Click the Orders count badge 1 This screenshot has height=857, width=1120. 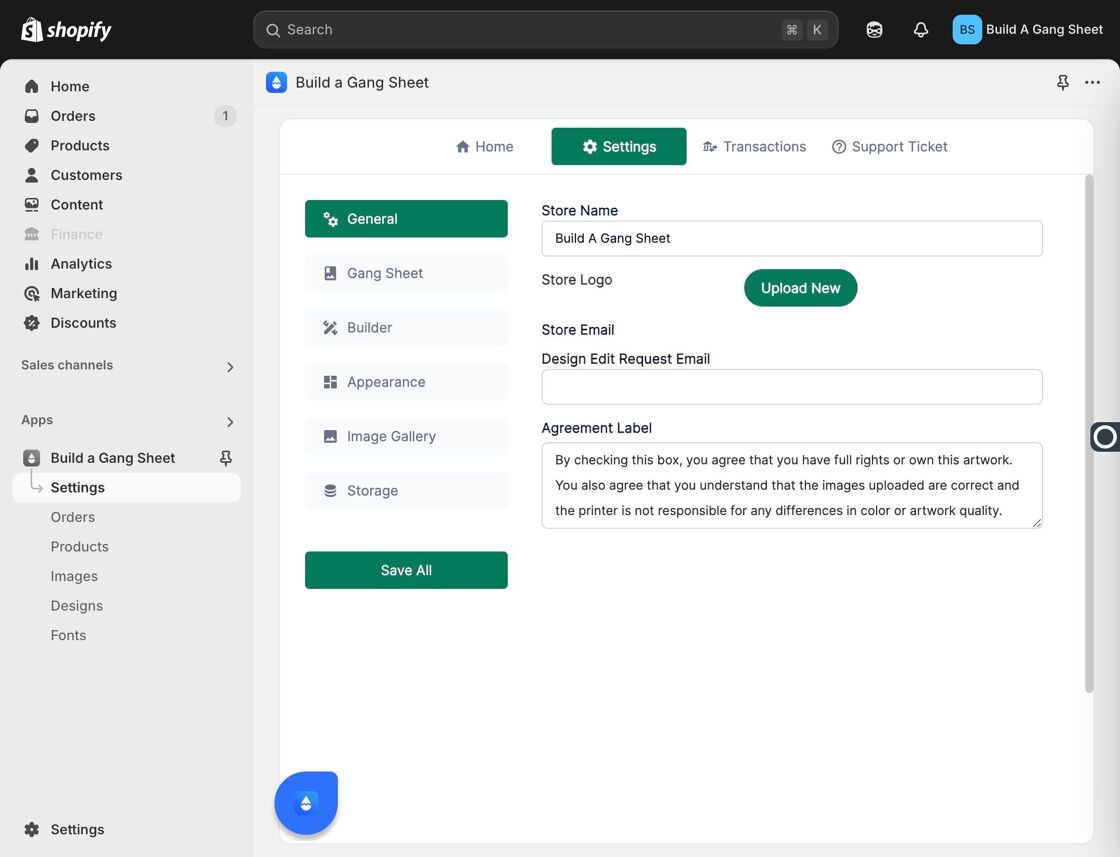pyautogui.click(x=225, y=116)
